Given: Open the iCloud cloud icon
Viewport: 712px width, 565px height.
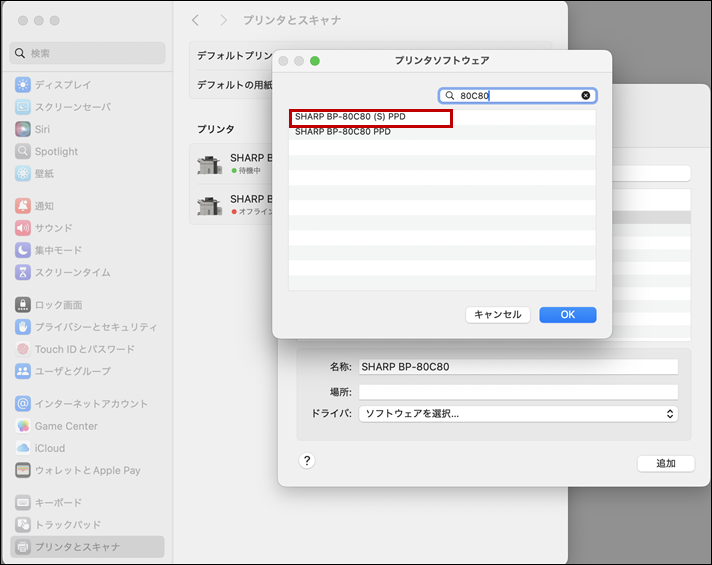Looking at the screenshot, I should click(23, 448).
